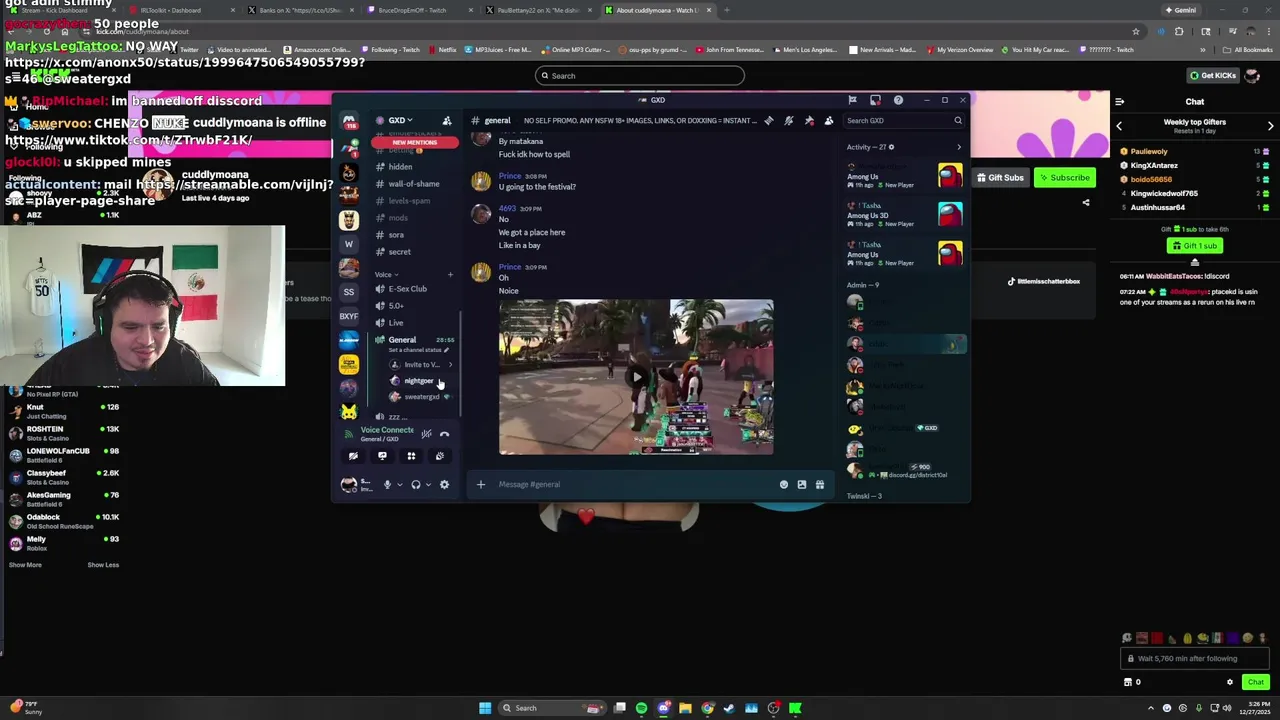Click invite members icon beside GXD
Viewport: 1280px width, 720px height.
447,121
